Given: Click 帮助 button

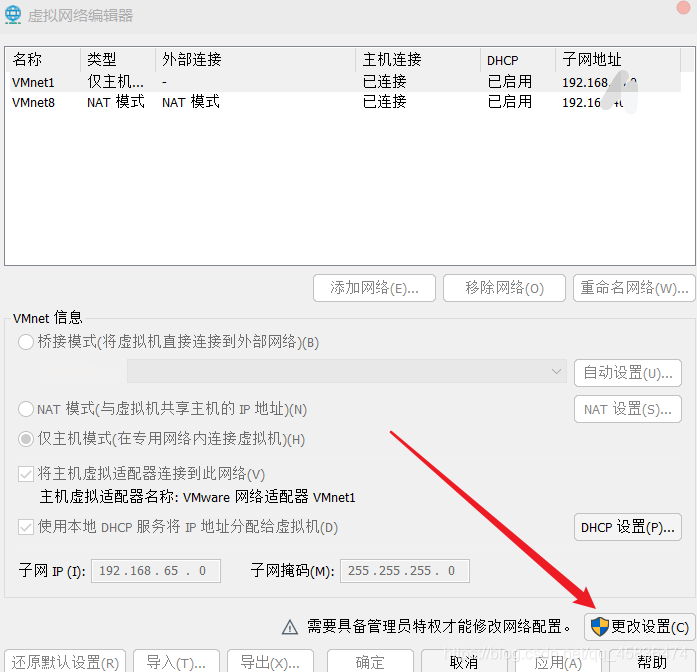Looking at the screenshot, I should pos(652,662).
